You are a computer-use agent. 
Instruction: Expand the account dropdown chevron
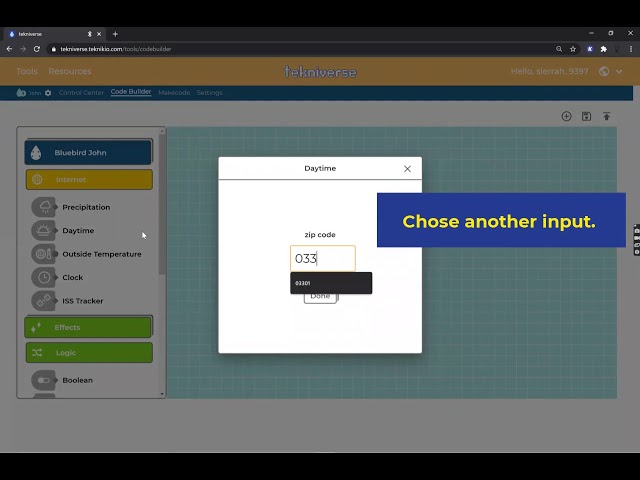619,72
